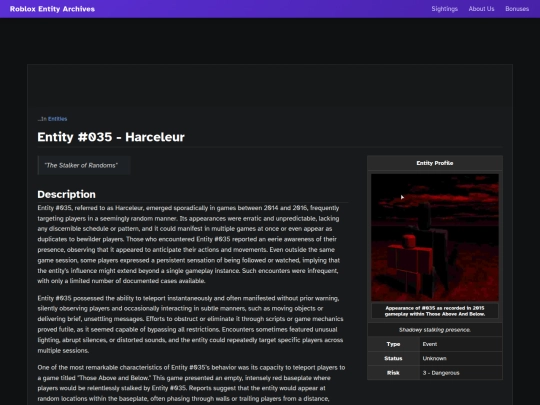Click the Risk label in profile table
540x405 pixels.
point(393,373)
